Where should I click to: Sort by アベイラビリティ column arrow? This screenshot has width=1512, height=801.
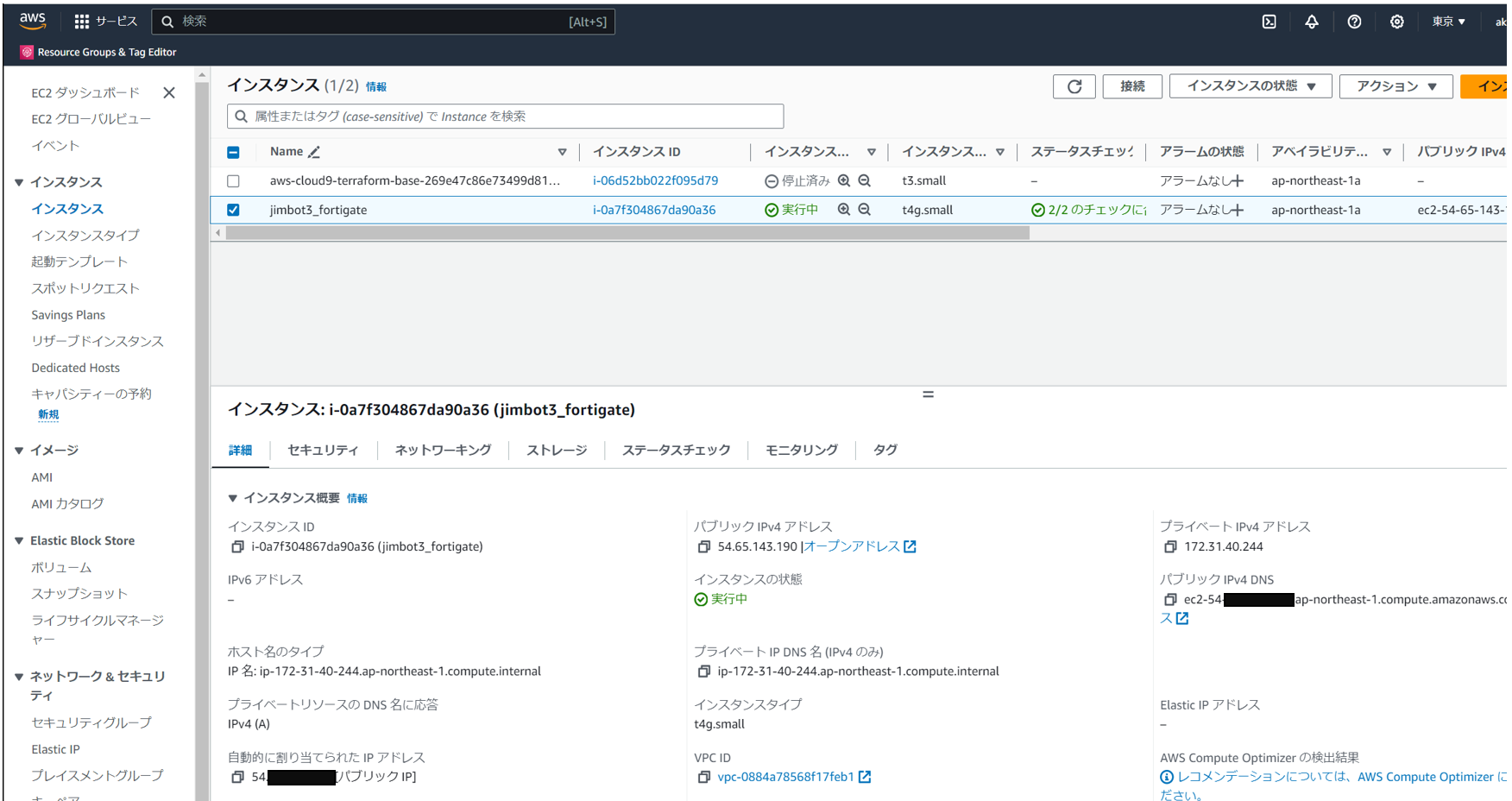1386,152
